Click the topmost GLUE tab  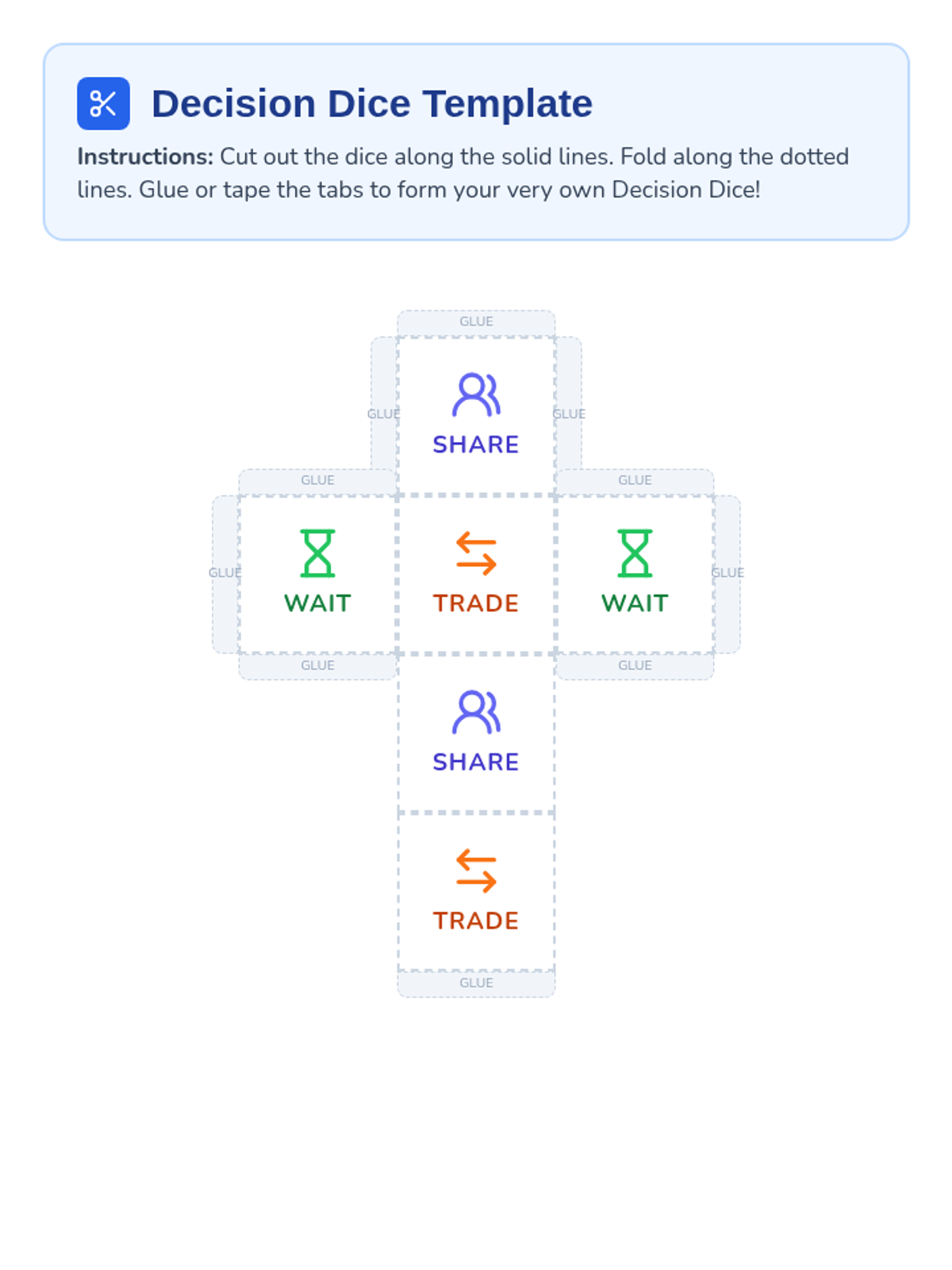click(476, 322)
